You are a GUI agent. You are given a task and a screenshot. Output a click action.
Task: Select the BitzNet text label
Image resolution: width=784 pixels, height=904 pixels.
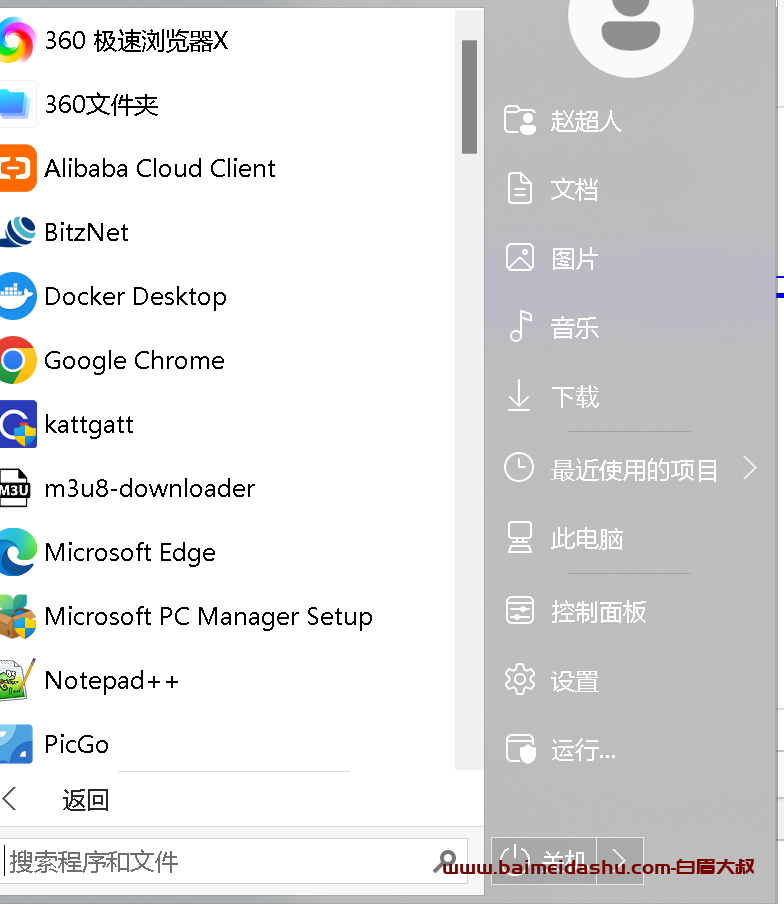(86, 232)
